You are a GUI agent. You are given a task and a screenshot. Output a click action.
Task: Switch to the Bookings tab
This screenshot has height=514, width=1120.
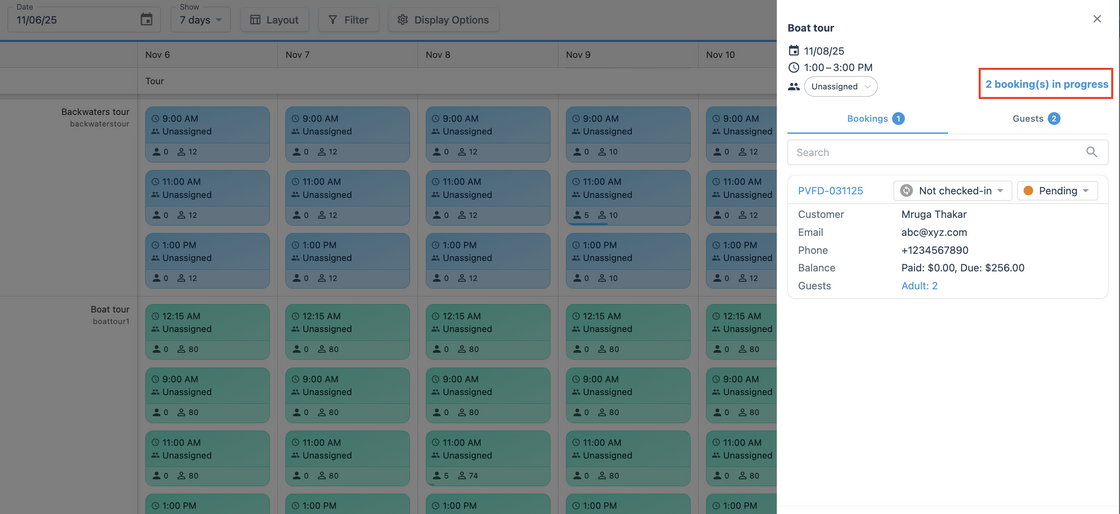[868, 119]
